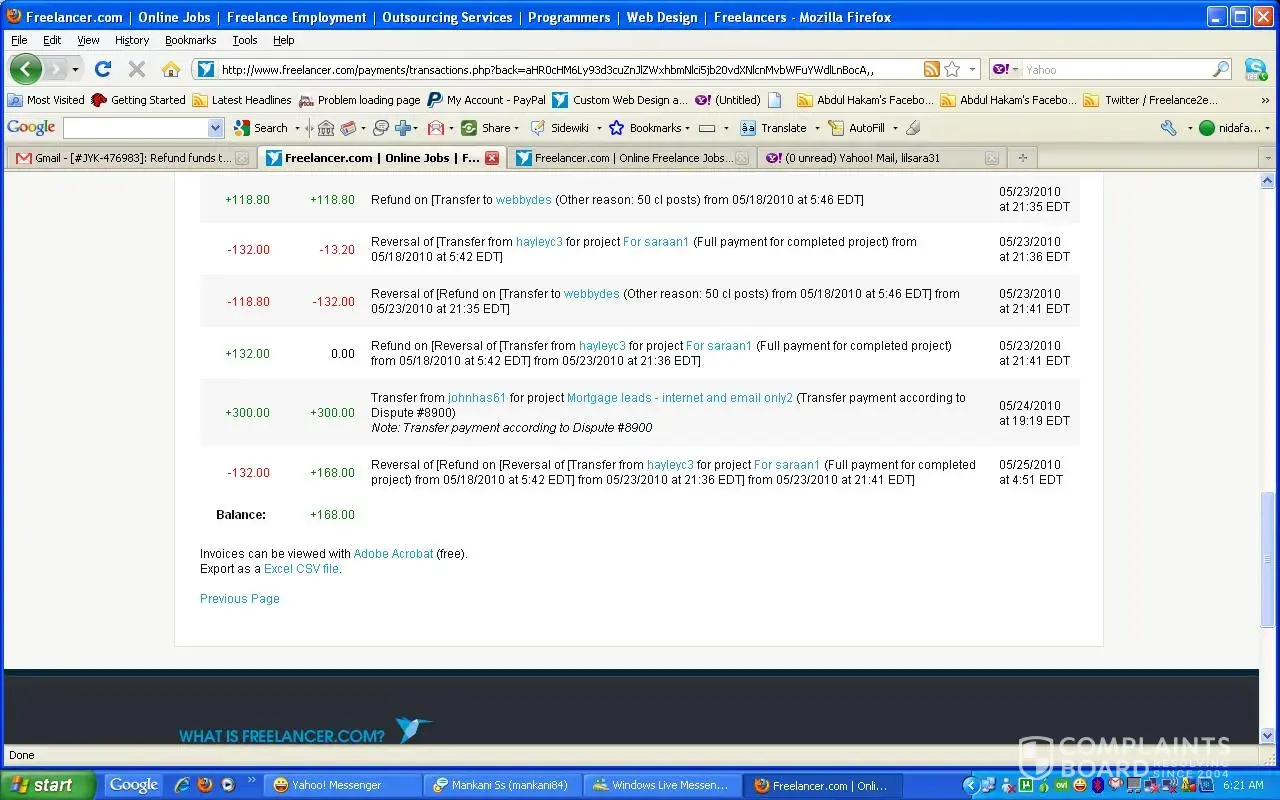The width and height of the screenshot is (1280, 800).
Task: Open the Bookmarks menu
Action: pyautogui.click(x=190, y=40)
